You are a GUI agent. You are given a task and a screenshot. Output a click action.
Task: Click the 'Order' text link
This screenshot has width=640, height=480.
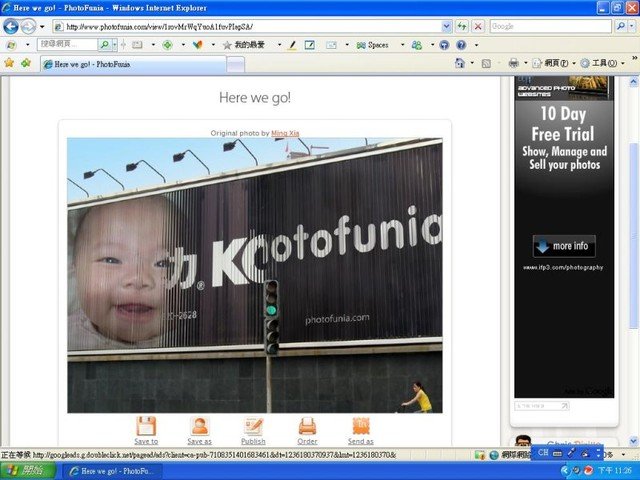point(307,441)
